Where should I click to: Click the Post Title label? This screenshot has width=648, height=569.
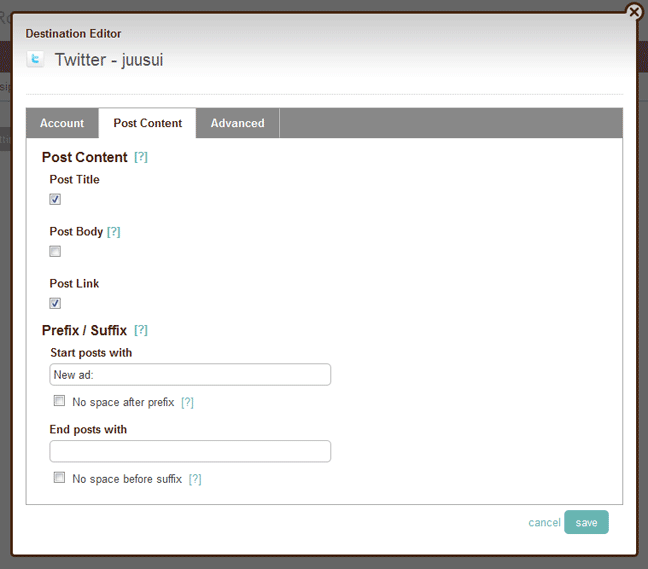click(x=74, y=179)
